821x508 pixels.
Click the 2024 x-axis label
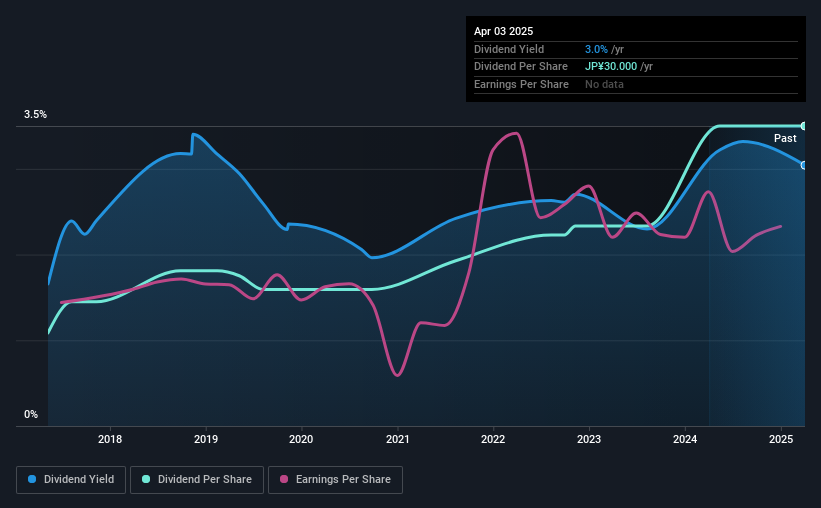click(685, 439)
